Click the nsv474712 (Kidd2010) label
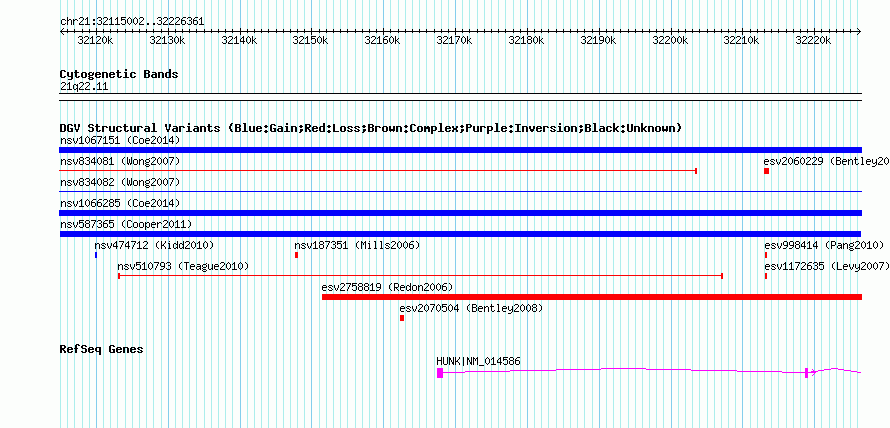Viewport: 890px width, 428px height. pos(154,246)
